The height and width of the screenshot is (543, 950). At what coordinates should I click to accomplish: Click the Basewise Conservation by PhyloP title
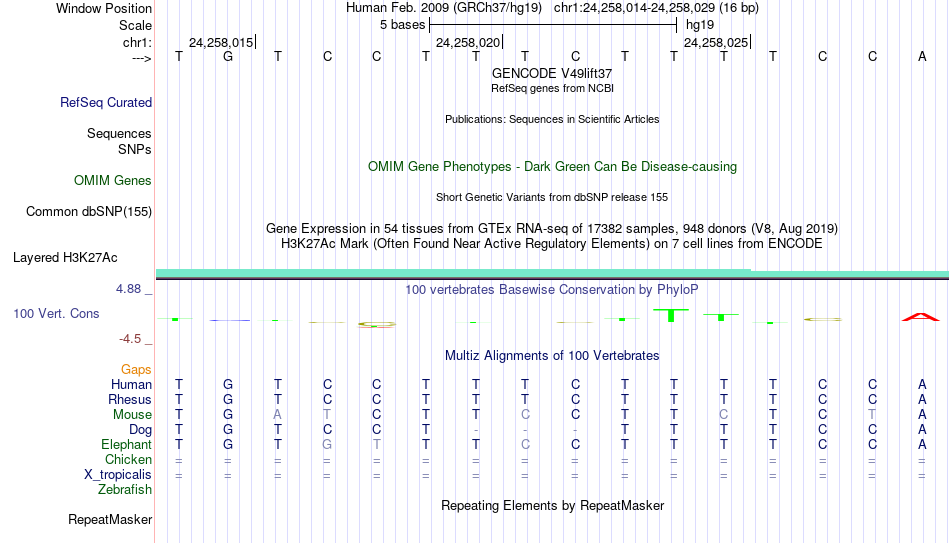(x=552, y=290)
